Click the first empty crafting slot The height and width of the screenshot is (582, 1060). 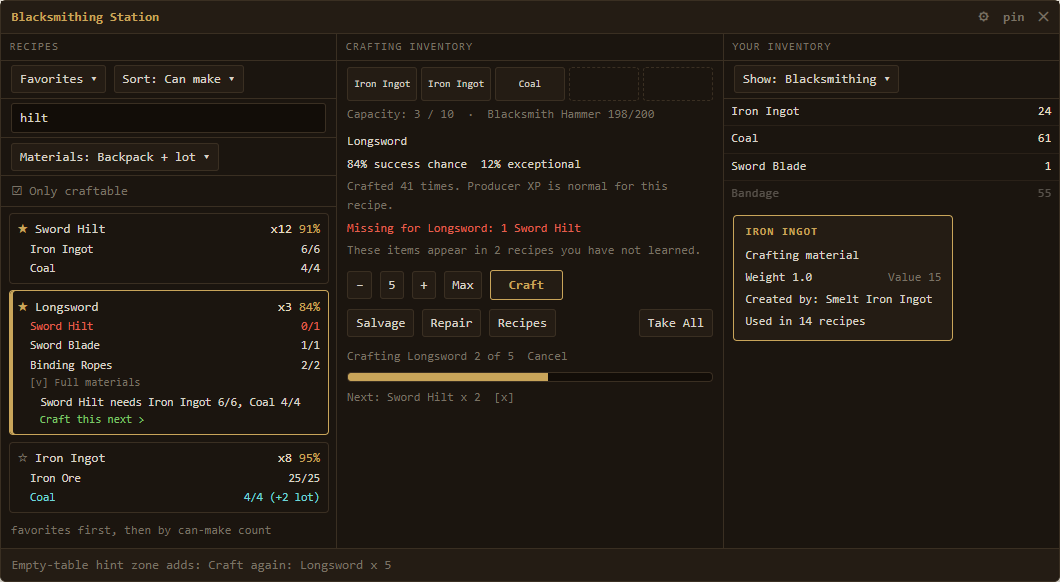coord(604,84)
